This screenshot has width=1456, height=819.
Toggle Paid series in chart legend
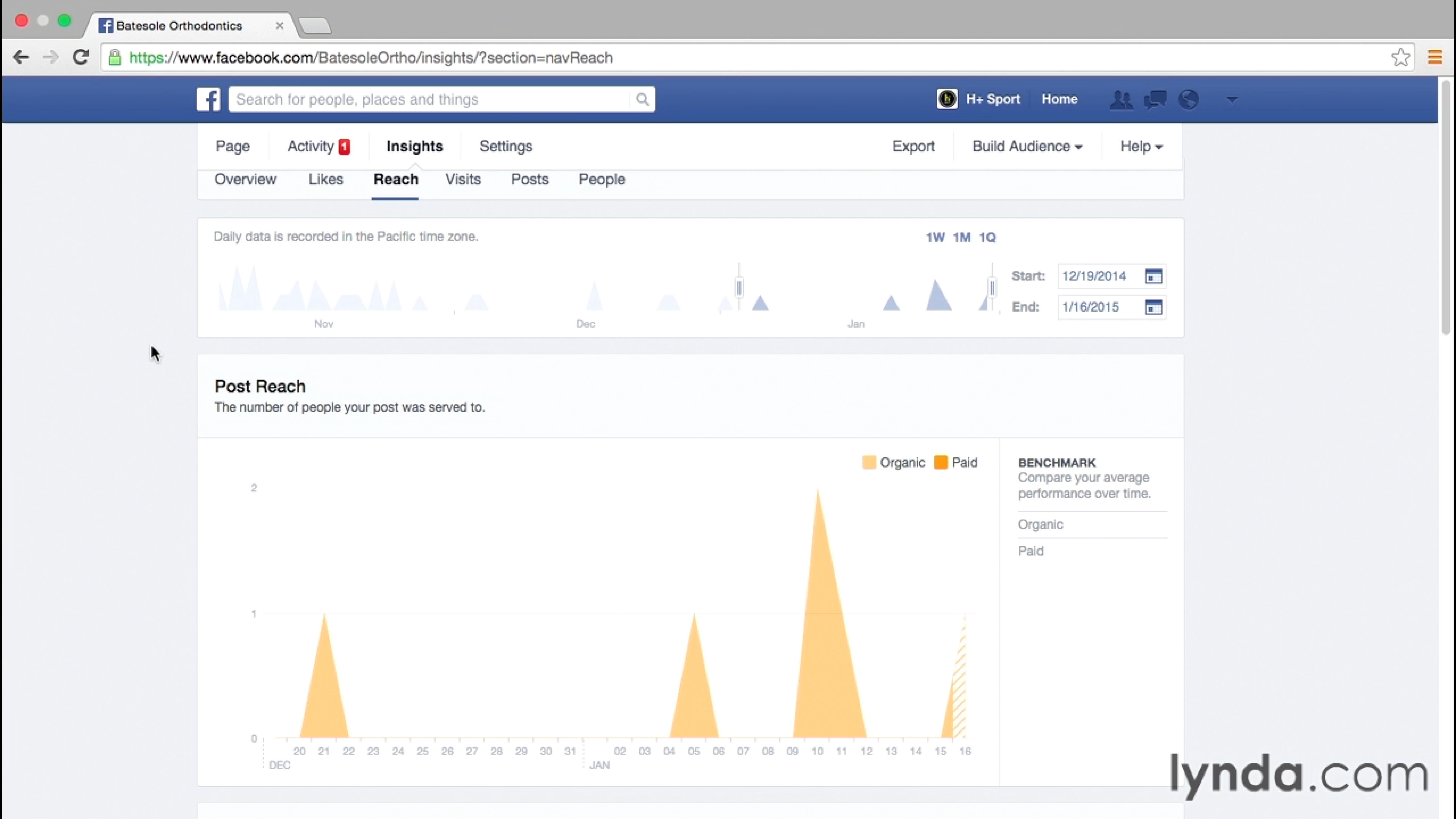956,462
